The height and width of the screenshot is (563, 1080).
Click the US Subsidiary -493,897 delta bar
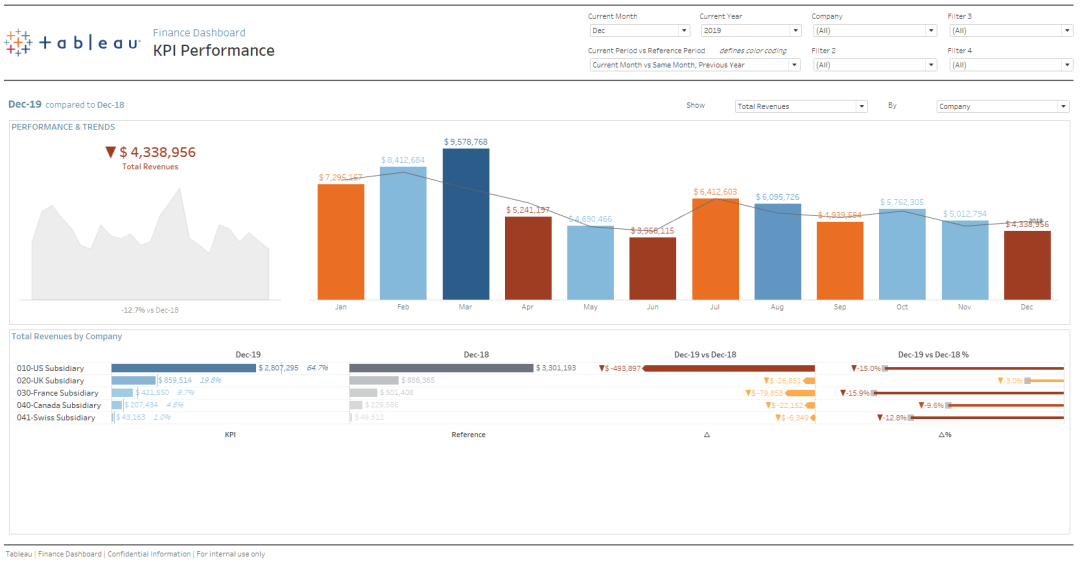coord(729,368)
